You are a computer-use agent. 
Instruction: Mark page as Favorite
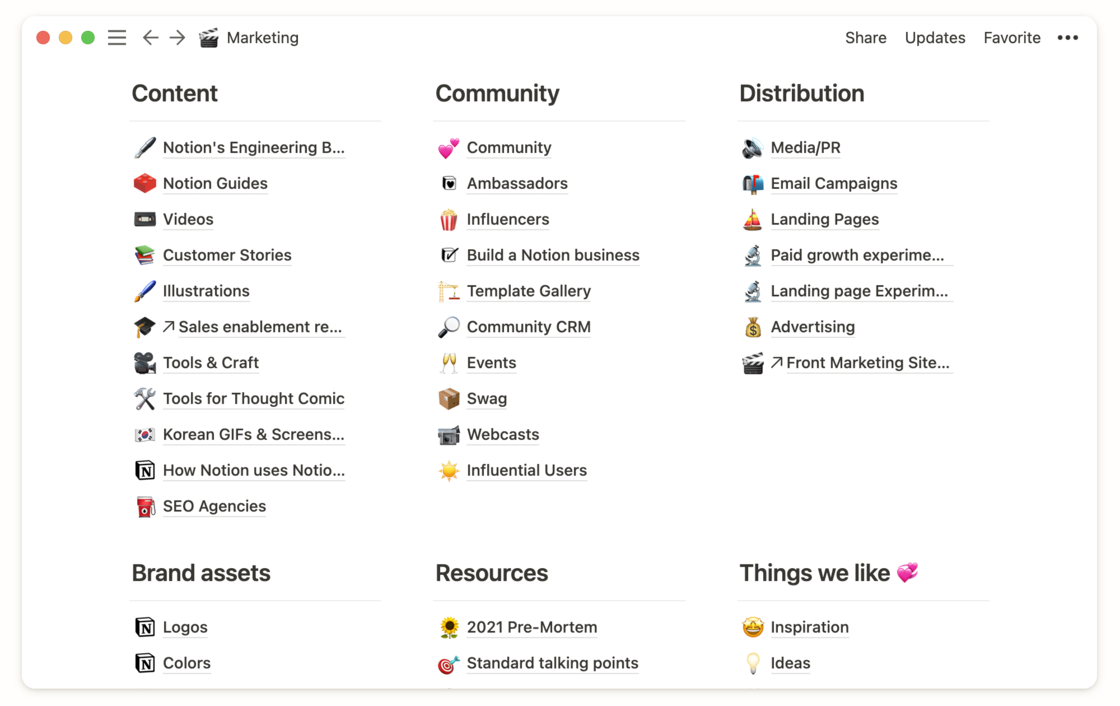tap(1011, 38)
